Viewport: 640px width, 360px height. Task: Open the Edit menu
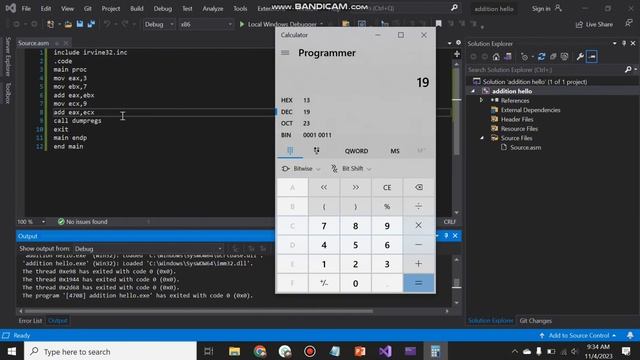pos(46,8)
